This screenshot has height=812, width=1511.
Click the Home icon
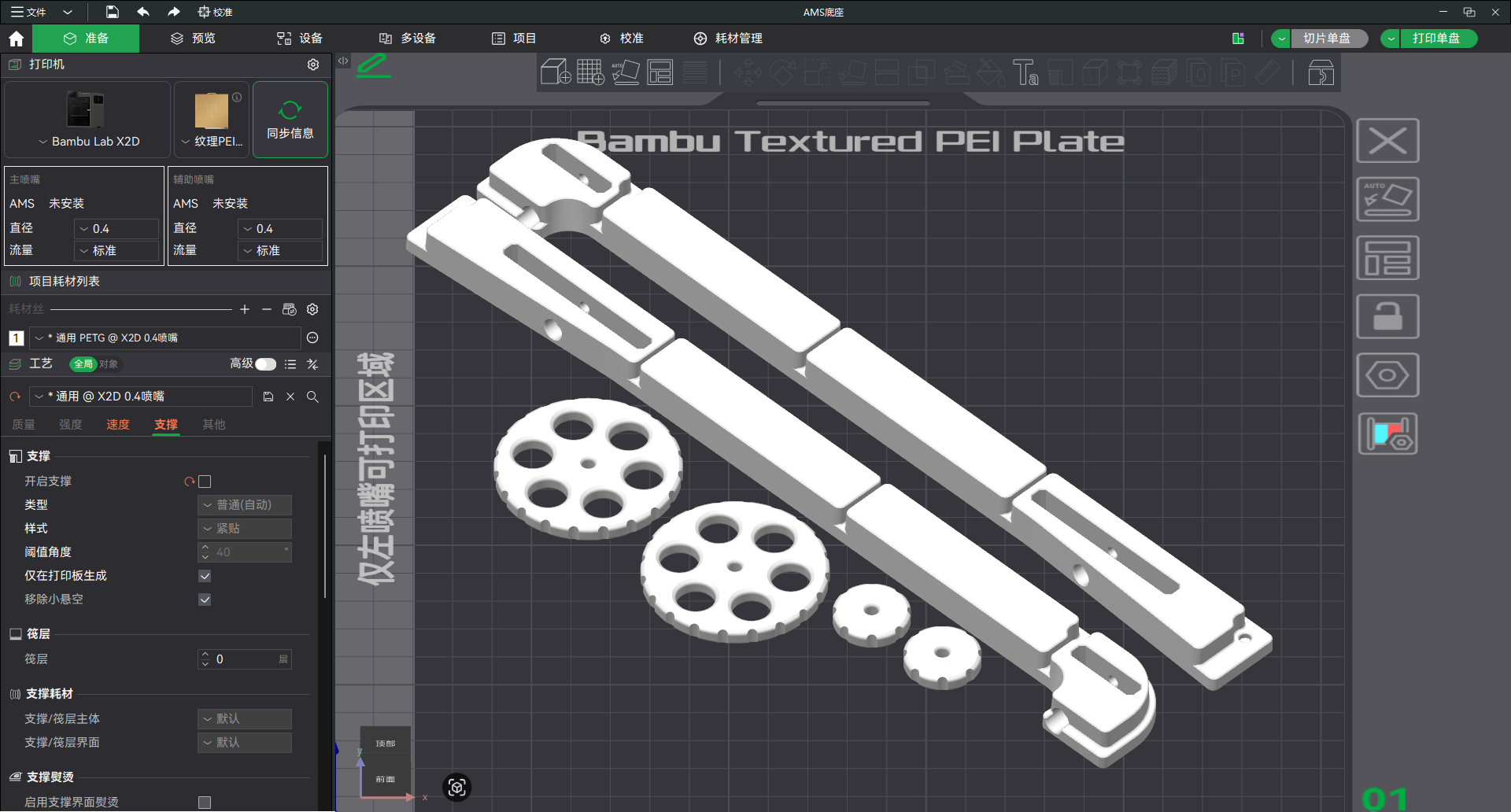(x=17, y=39)
